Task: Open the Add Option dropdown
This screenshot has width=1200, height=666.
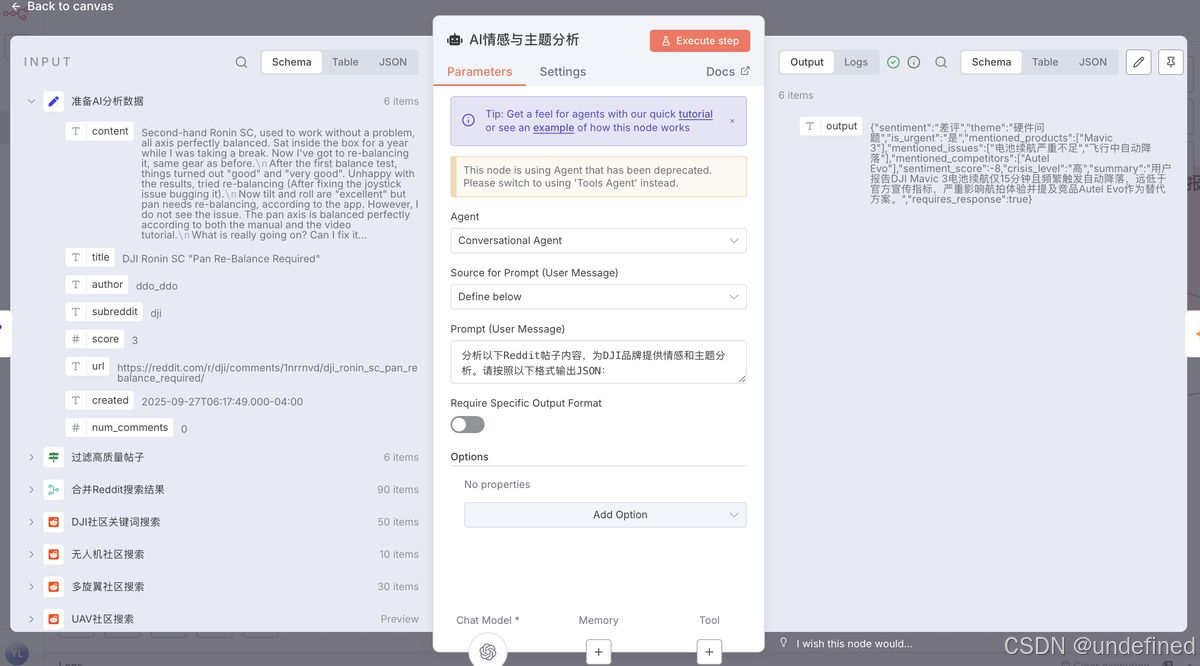Action: coord(604,514)
